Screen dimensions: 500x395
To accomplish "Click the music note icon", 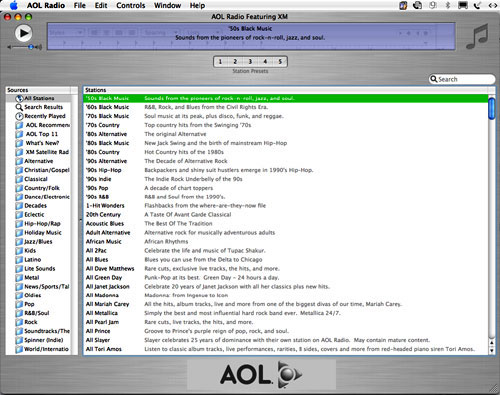I will [477, 36].
